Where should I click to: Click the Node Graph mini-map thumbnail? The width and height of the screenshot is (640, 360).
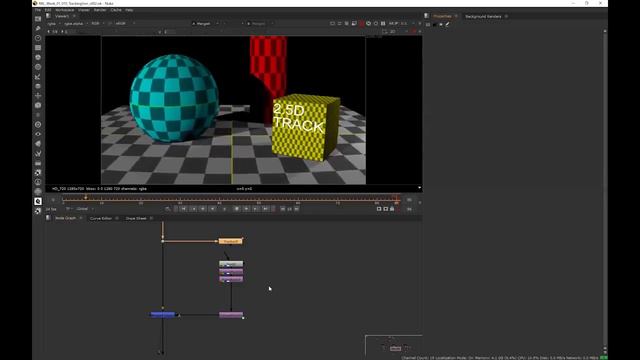tap(394, 345)
